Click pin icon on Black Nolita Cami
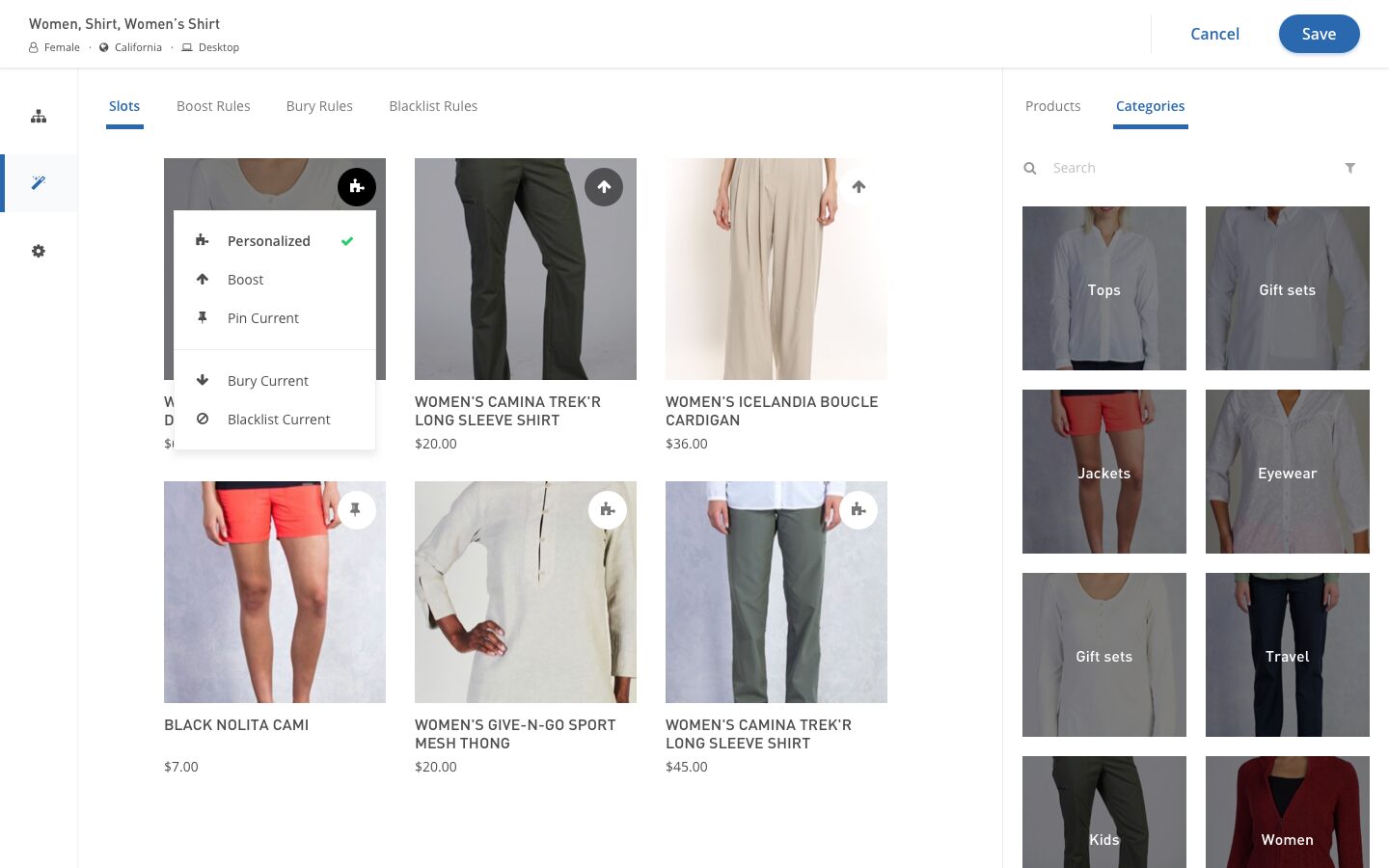This screenshot has height=868, width=1389. 357,510
